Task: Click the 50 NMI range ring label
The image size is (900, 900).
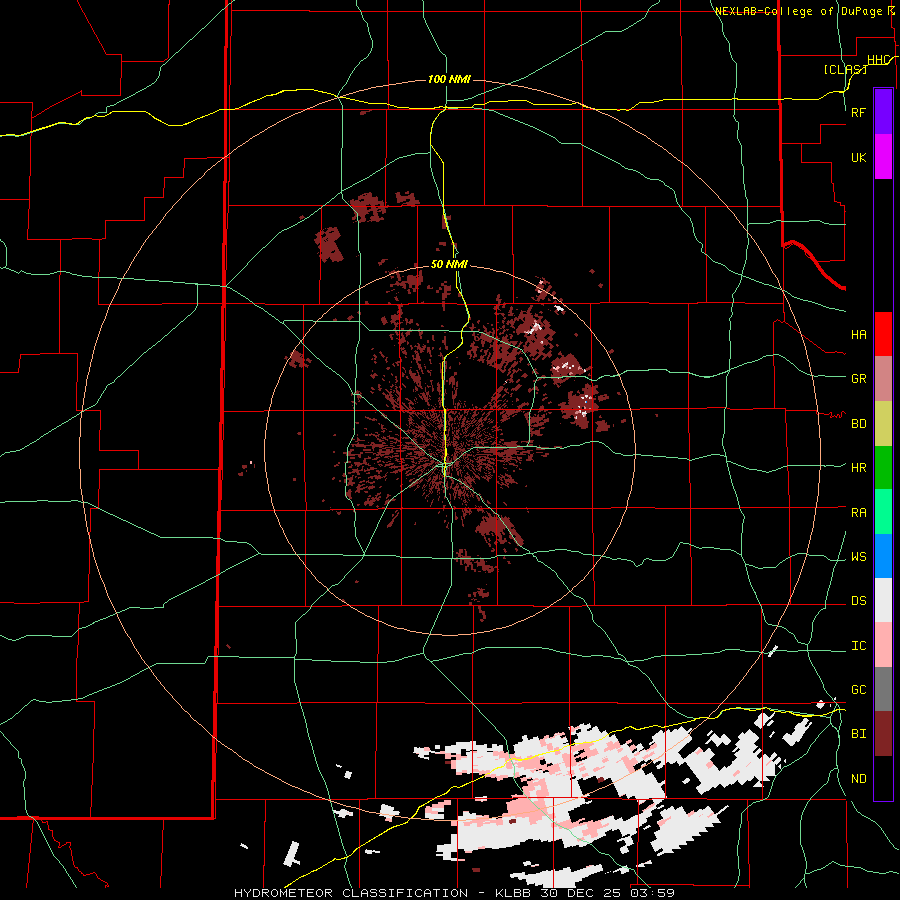Action: pos(449,264)
